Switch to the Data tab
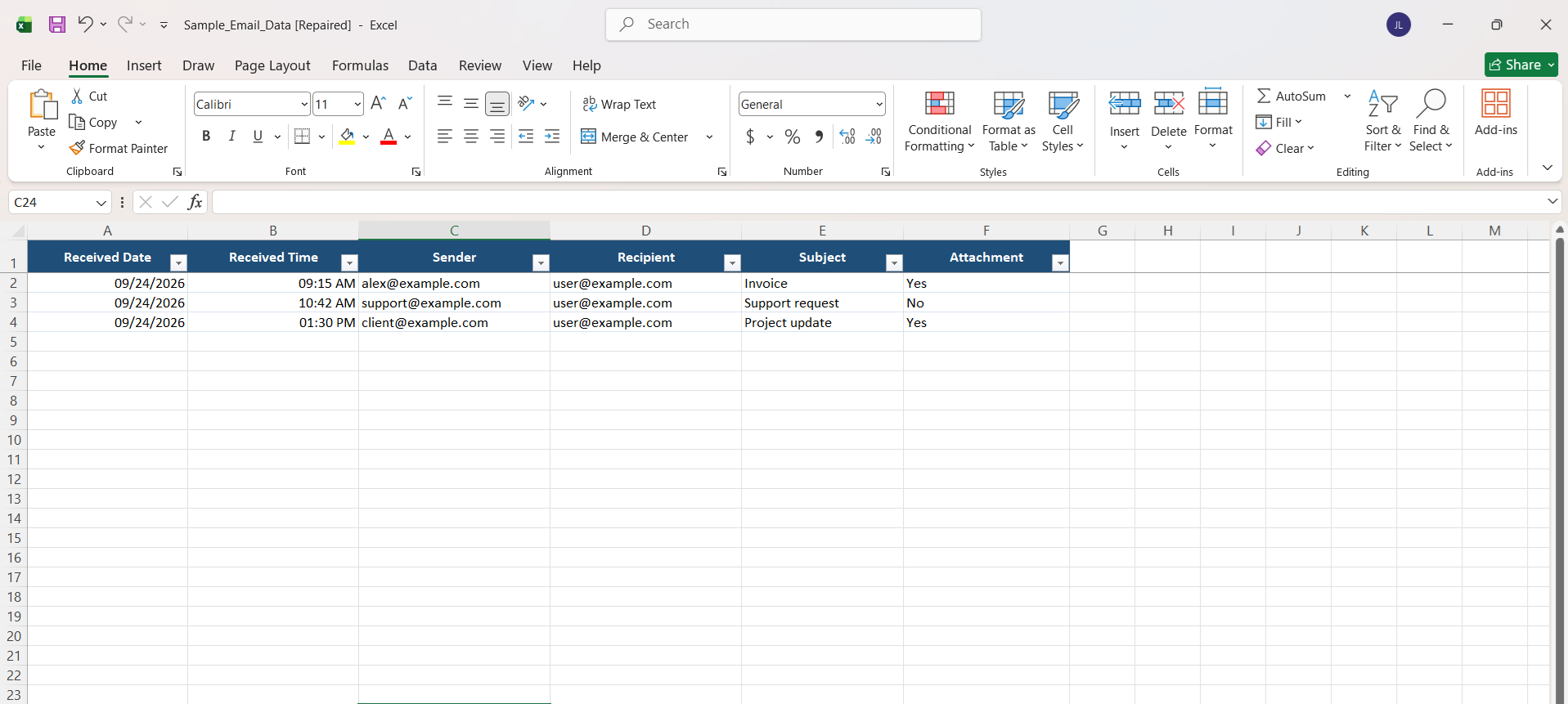Viewport: 1568px width, 704px height. pos(423,65)
